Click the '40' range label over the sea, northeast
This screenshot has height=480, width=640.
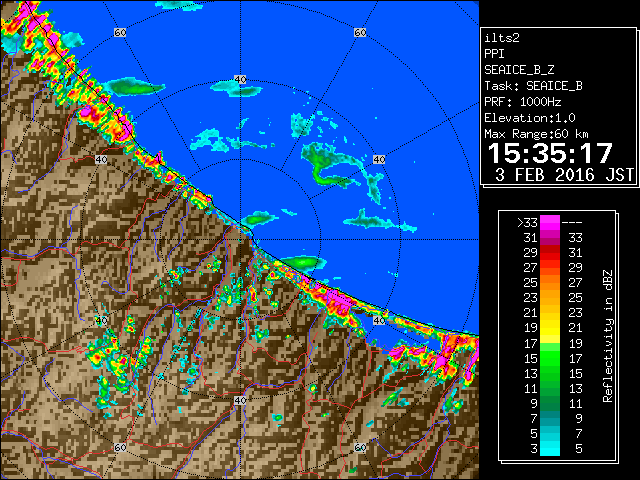coord(379,160)
